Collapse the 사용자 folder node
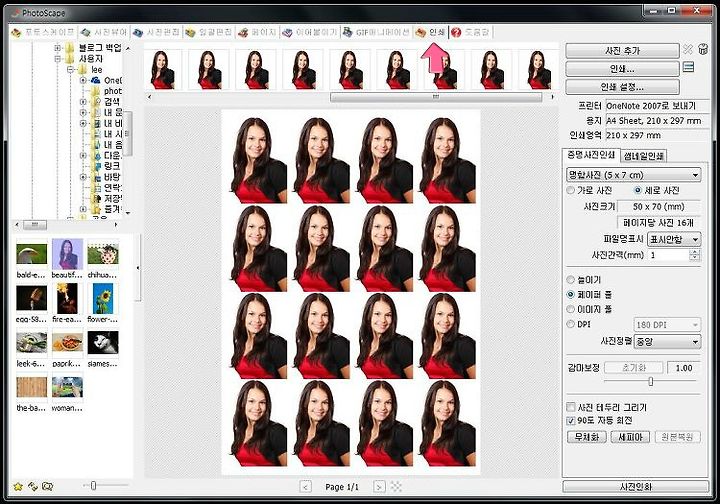 [57, 59]
